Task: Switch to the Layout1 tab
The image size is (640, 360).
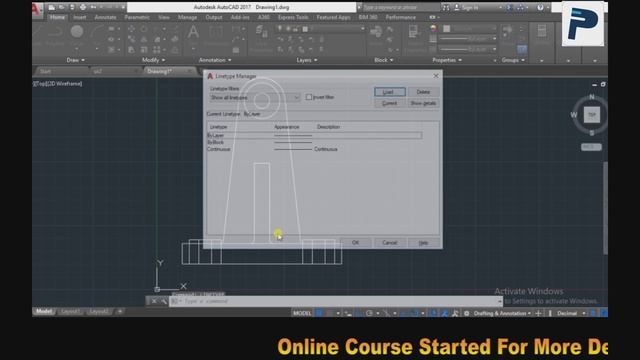Action: [x=71, y=311]
